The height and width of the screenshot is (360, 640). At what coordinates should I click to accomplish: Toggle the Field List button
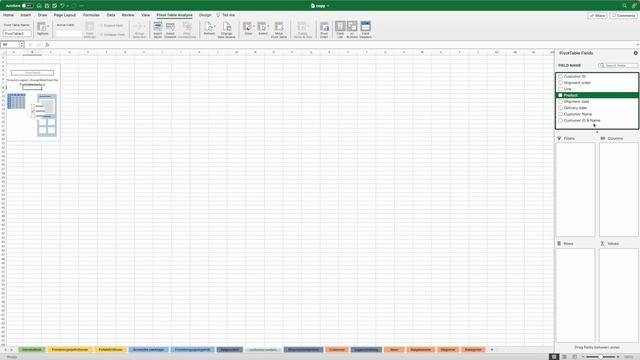(x=340, y=27)
